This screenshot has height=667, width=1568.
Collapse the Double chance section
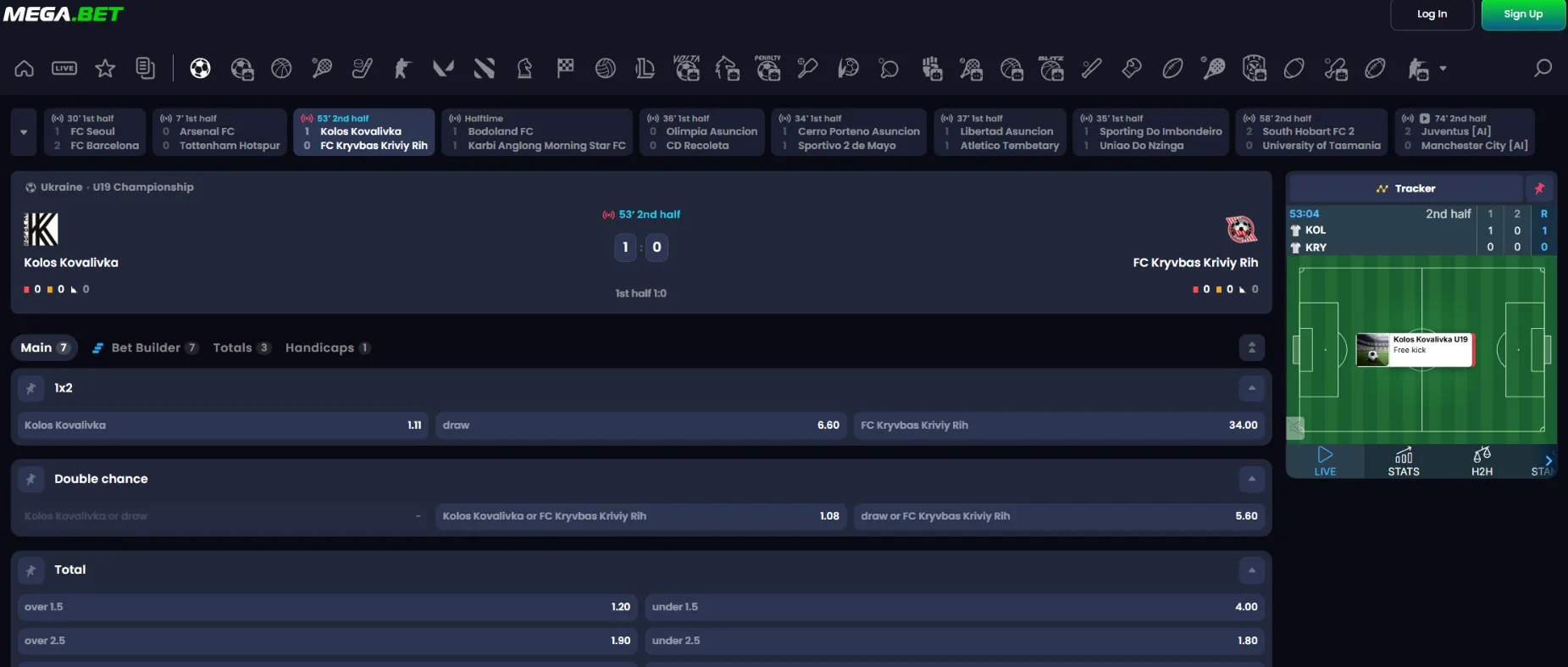tap(1251, 479)
